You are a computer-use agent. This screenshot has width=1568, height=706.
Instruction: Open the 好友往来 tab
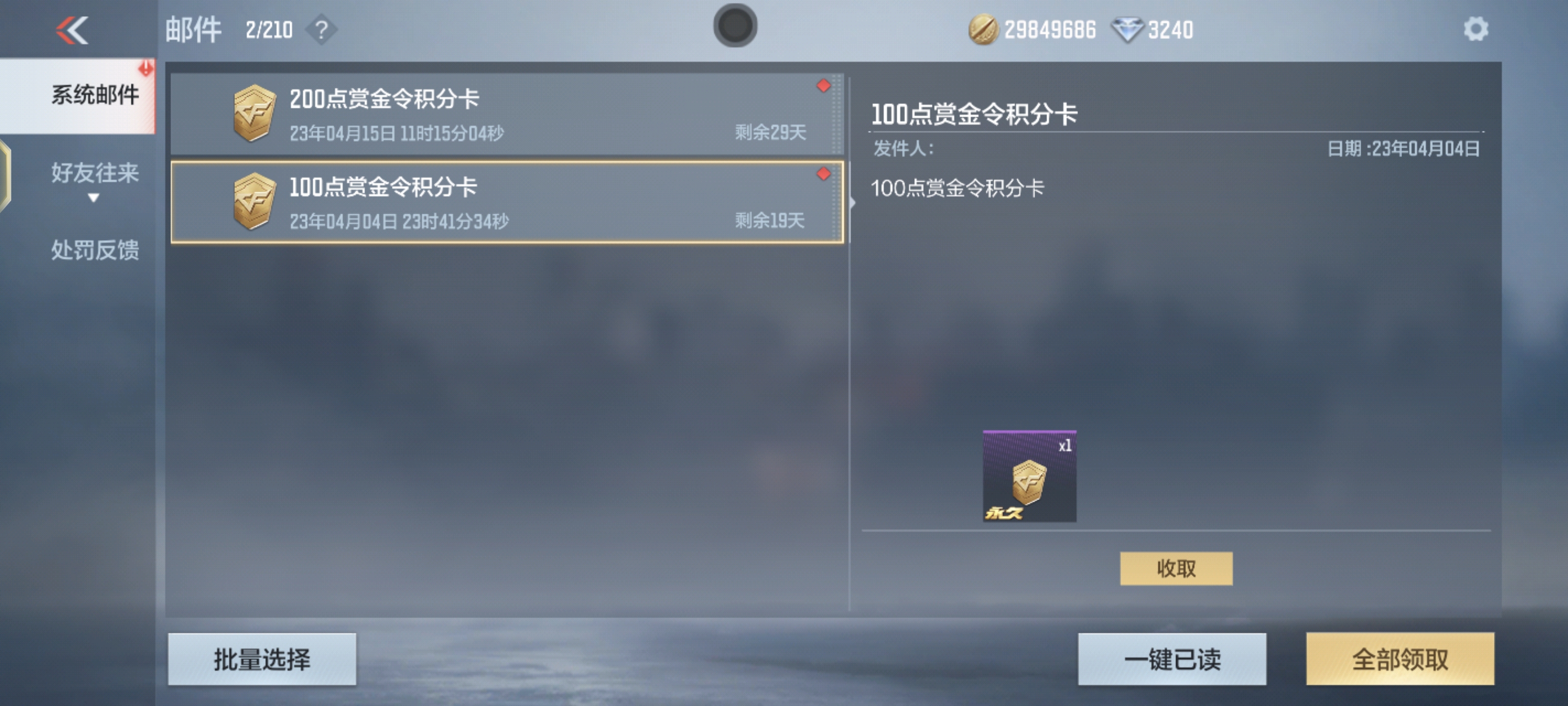coord(95,174)
